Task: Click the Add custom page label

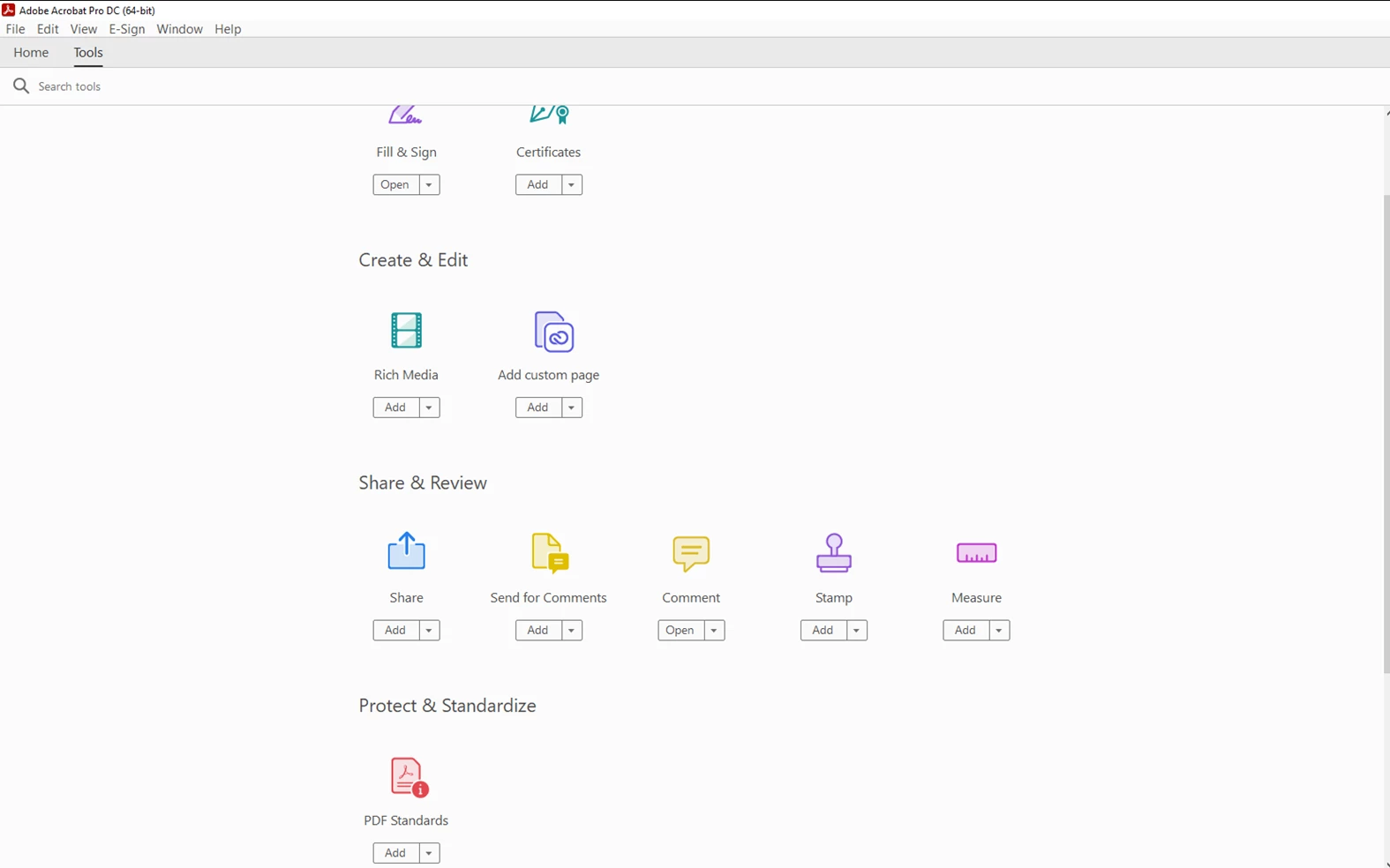Action: [x=549, y=375]
